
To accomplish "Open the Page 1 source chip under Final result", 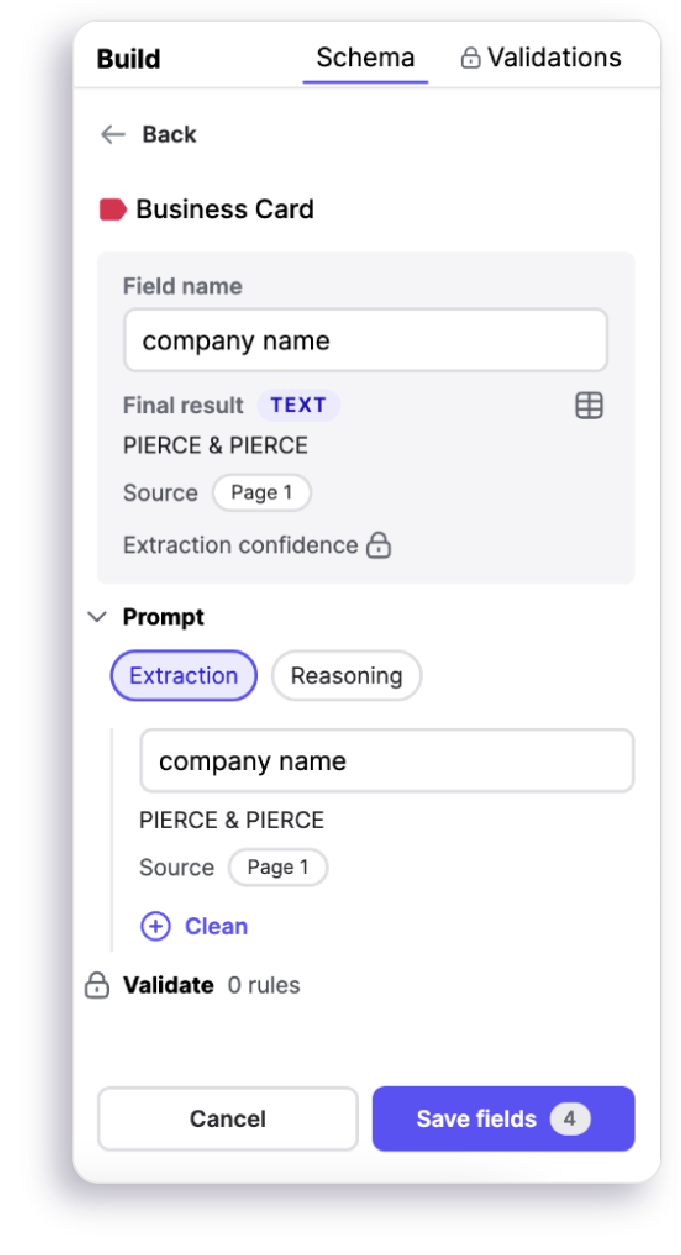I will [x=262, y=493].
